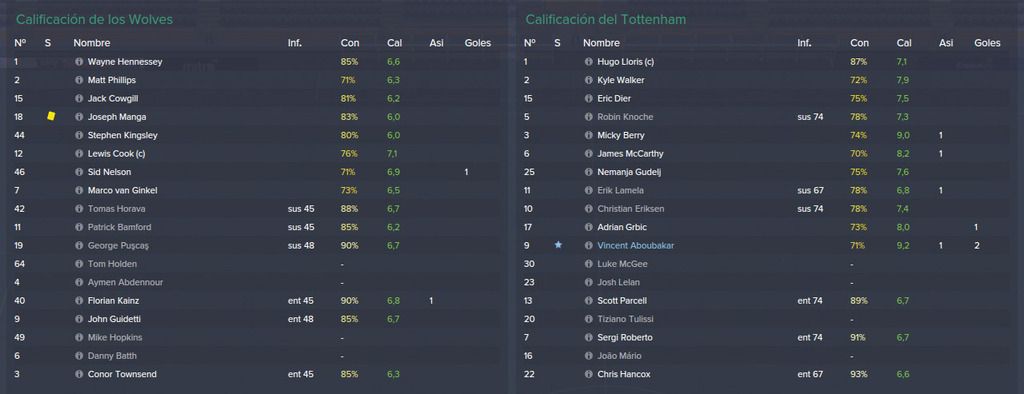
Task: Click info icon next to Conor Townsend
Action: click(79, 374)
